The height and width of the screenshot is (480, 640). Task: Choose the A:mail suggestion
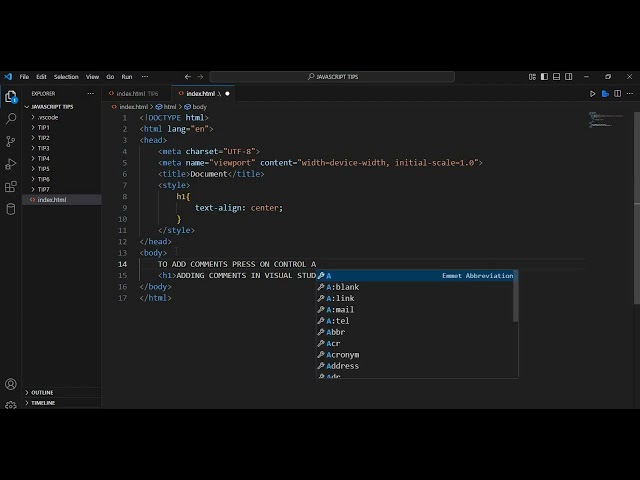(416, 309)
